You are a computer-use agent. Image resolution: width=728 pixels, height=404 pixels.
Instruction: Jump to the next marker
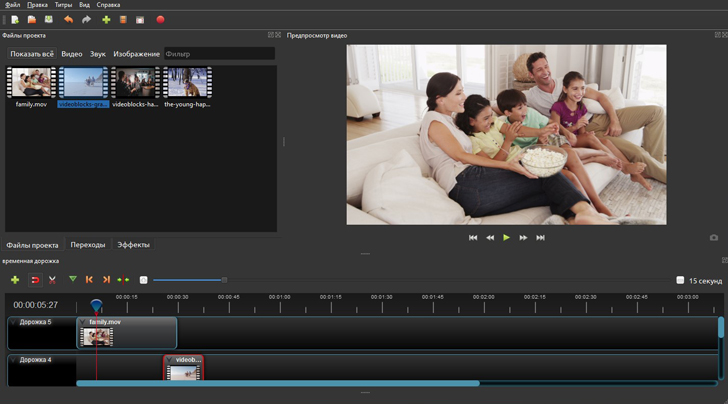[106, 280]
